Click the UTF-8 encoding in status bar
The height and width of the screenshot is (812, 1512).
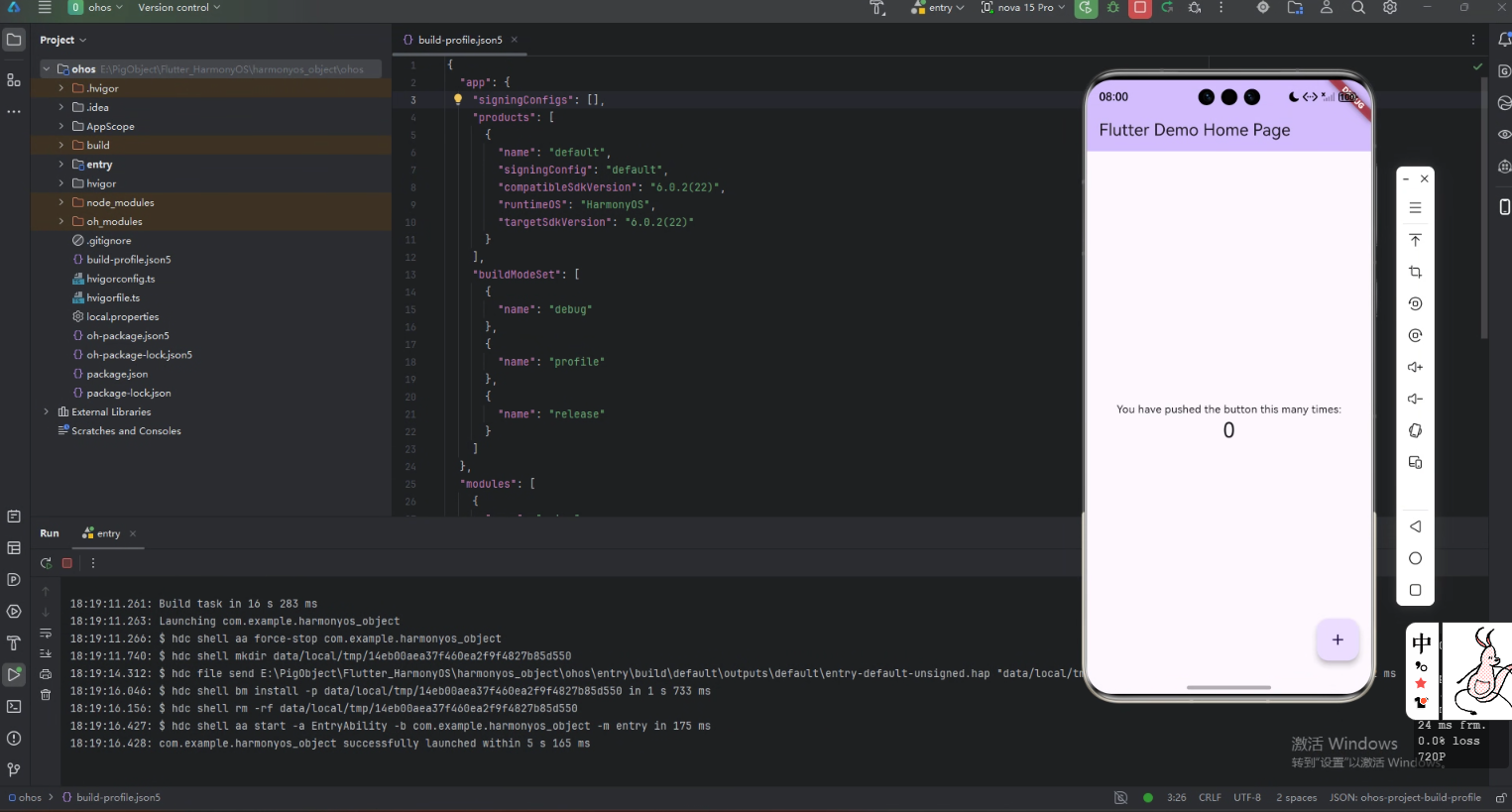(x=1247, y=797)
